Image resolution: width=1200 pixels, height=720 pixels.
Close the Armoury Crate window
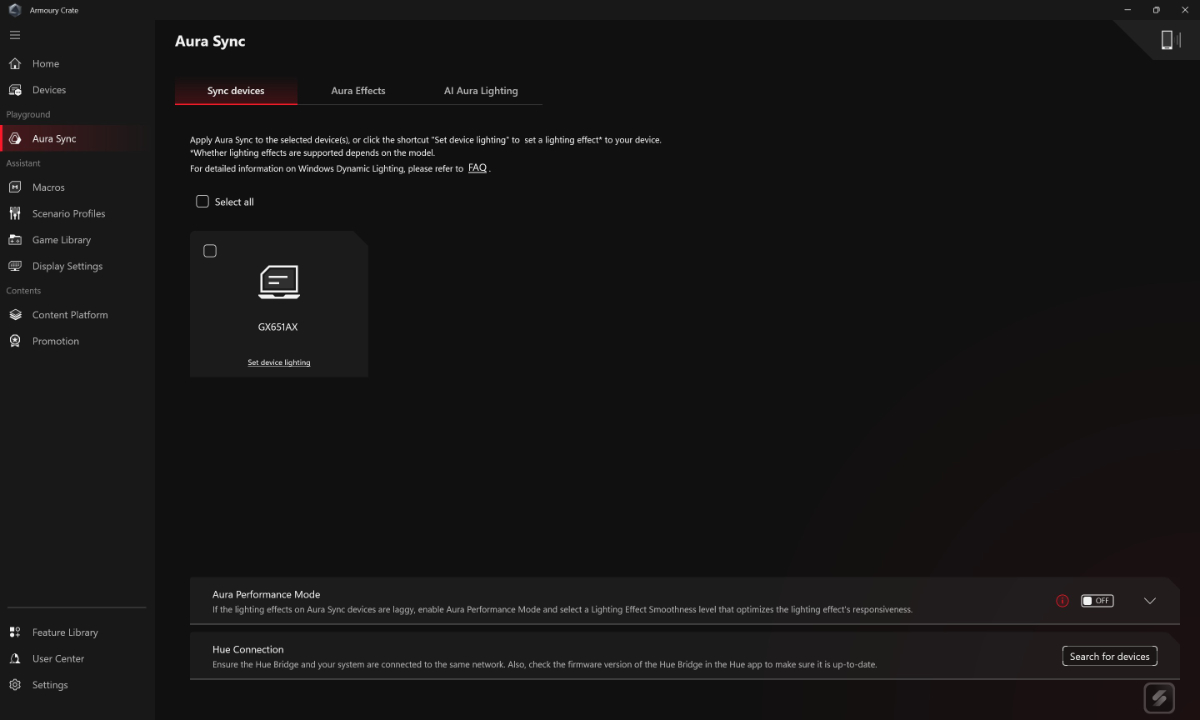(1185, 10)
